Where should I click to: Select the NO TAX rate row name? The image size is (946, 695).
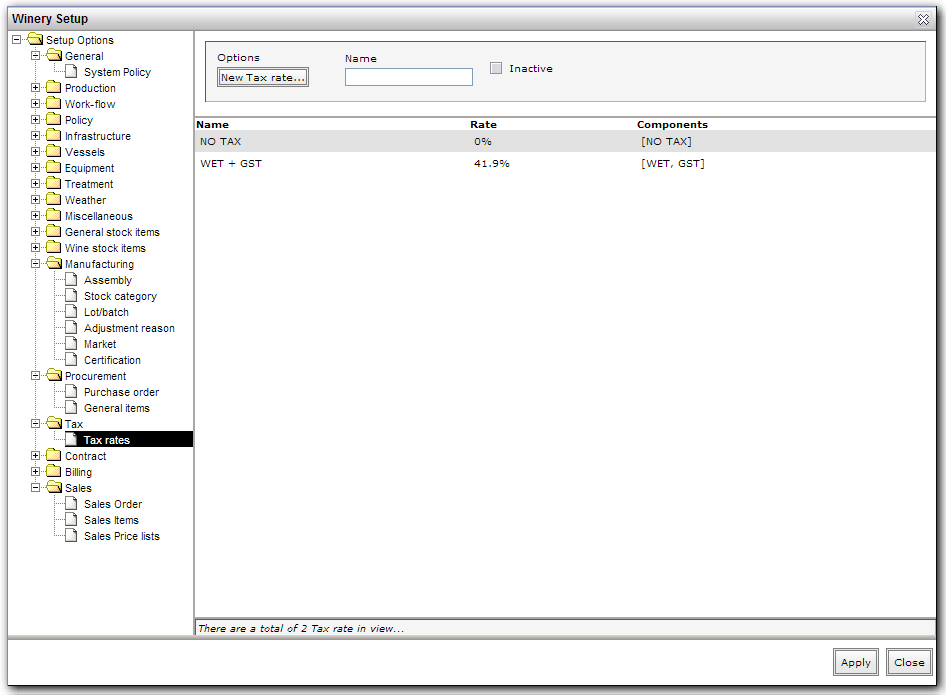tap(221, 141)
